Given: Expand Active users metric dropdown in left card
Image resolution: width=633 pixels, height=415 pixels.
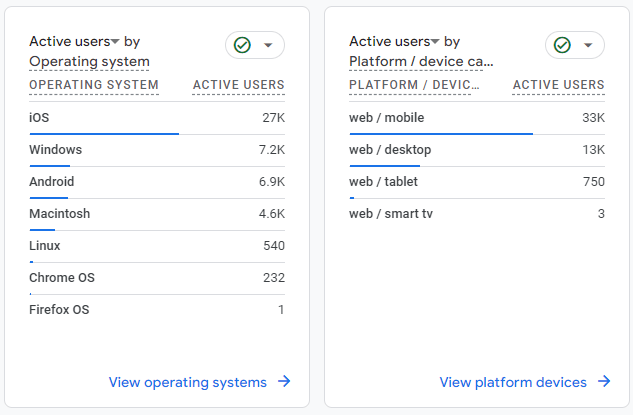Looking at the screenshot, I should (115, 42).
